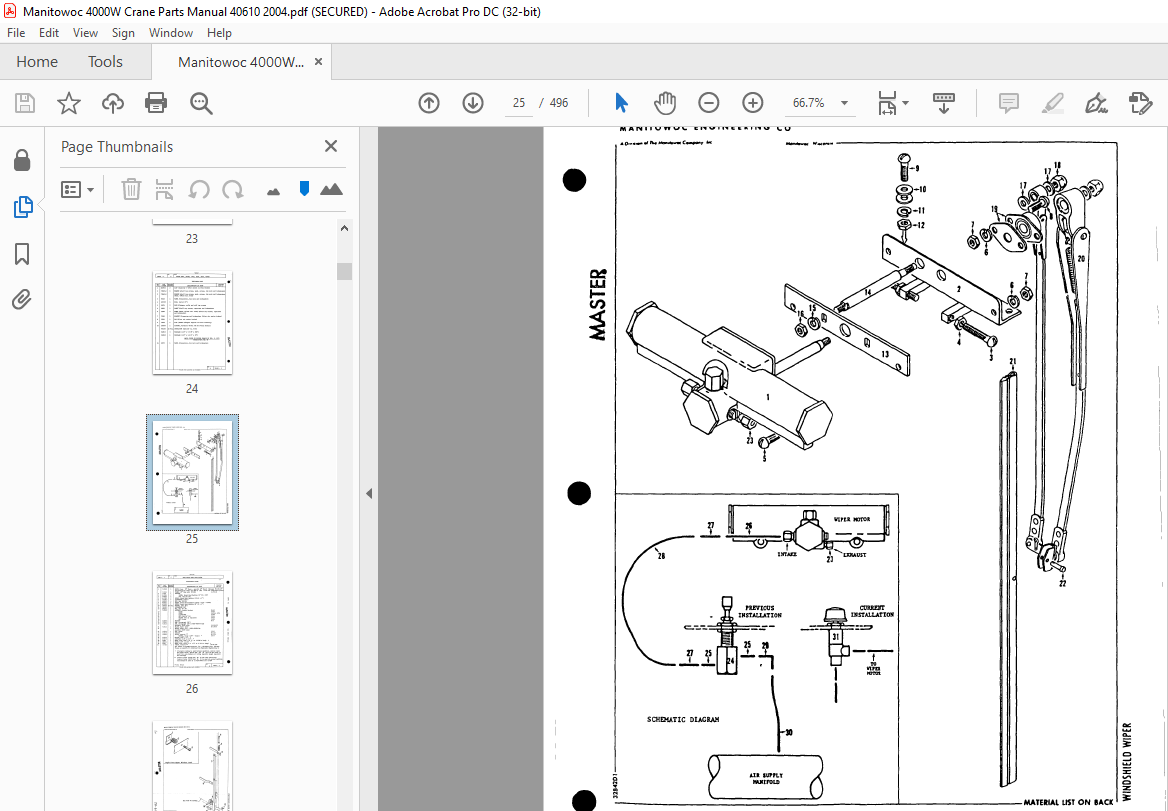Click the thumbnails scroll up arrow
1168x811 pixels.
pyautogui.click(x=344, y=229)
